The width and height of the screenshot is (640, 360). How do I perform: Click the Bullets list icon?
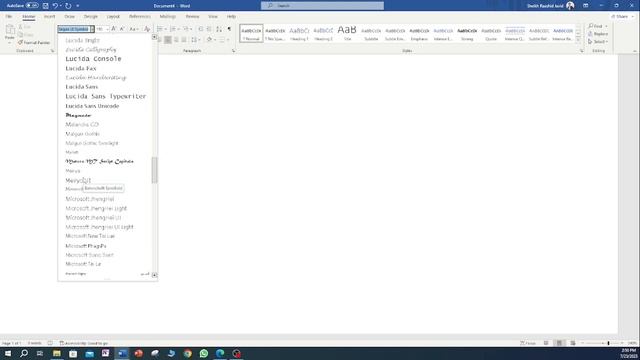point(160,29)
